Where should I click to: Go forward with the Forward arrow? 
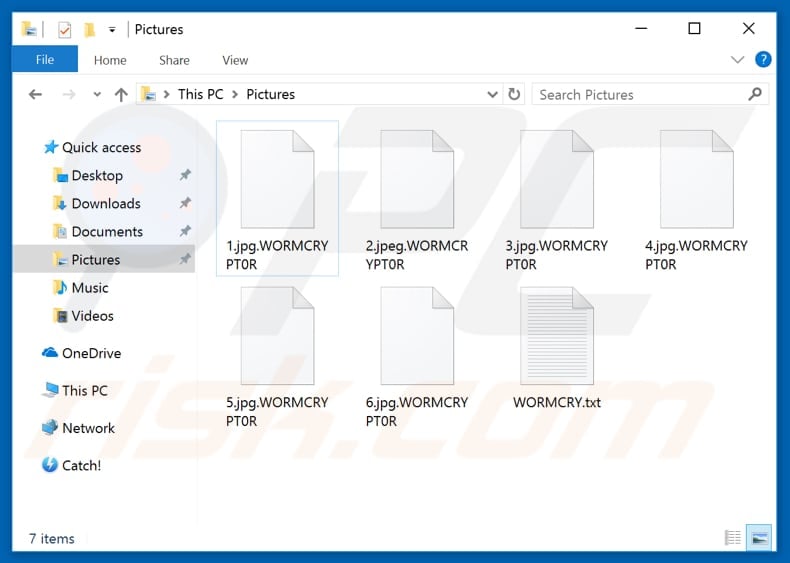click(x=69, y=94)
